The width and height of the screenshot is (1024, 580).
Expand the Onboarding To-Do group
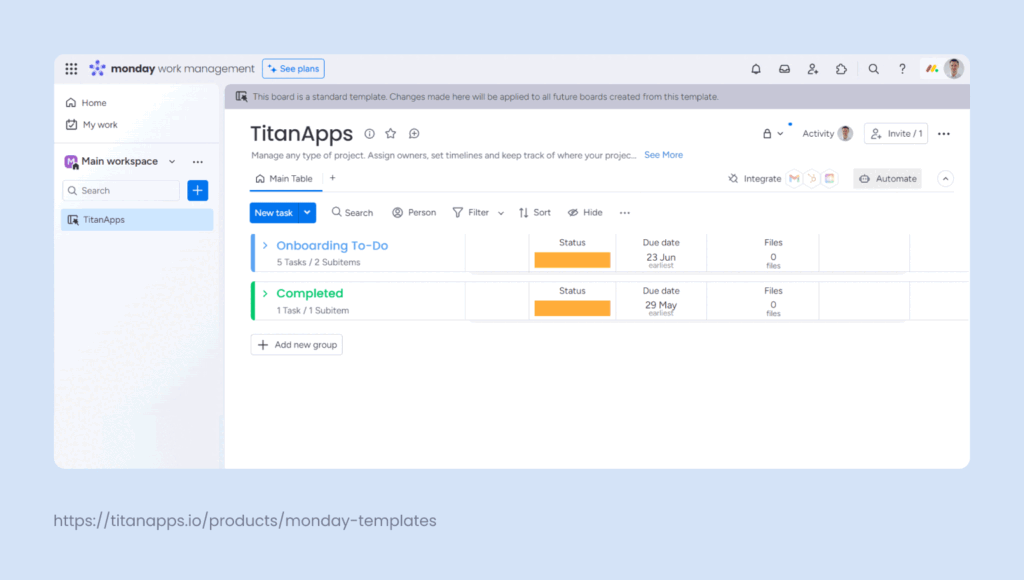[x=265, y=246]
